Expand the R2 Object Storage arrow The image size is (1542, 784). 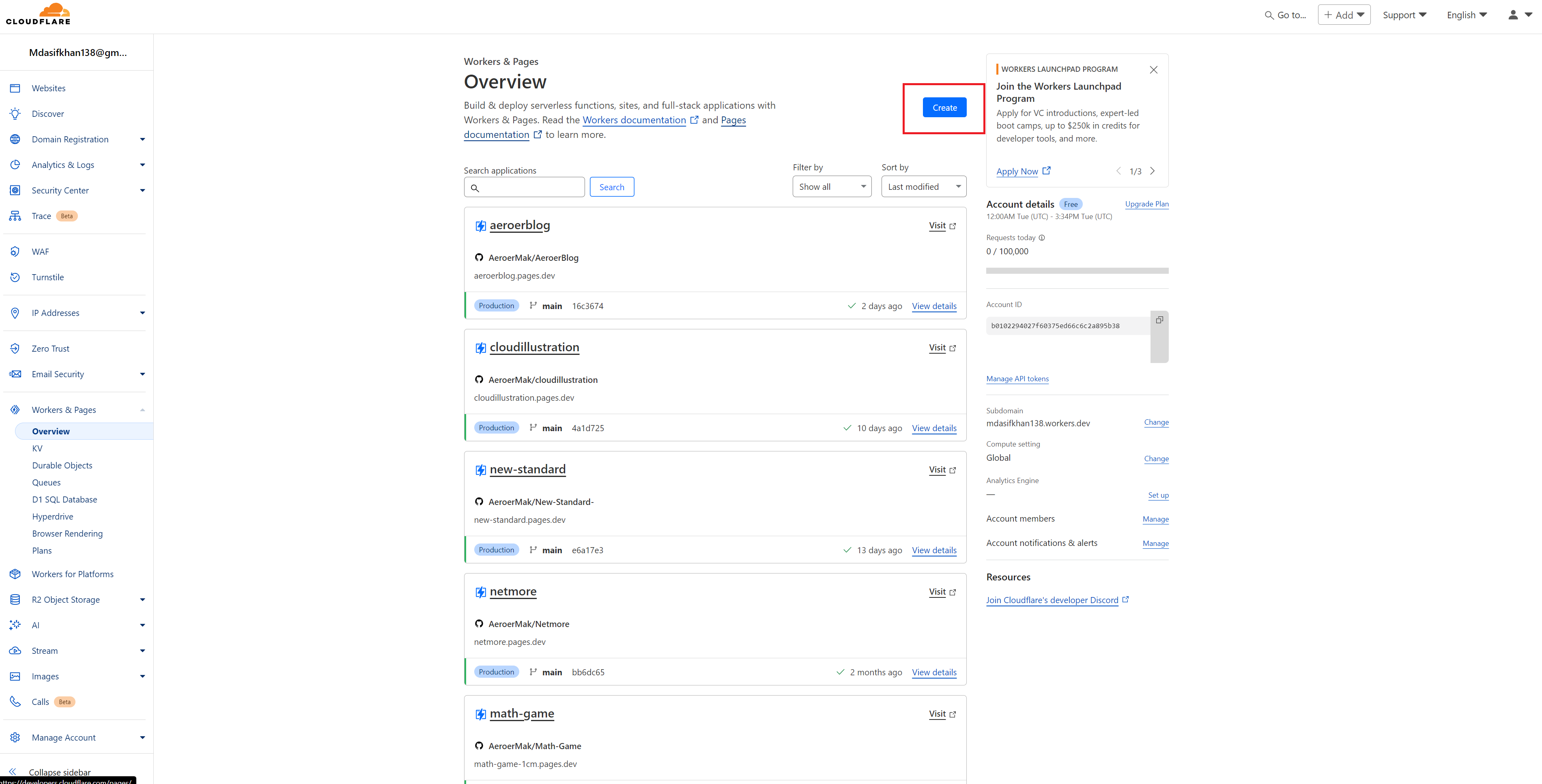[142, 600]
